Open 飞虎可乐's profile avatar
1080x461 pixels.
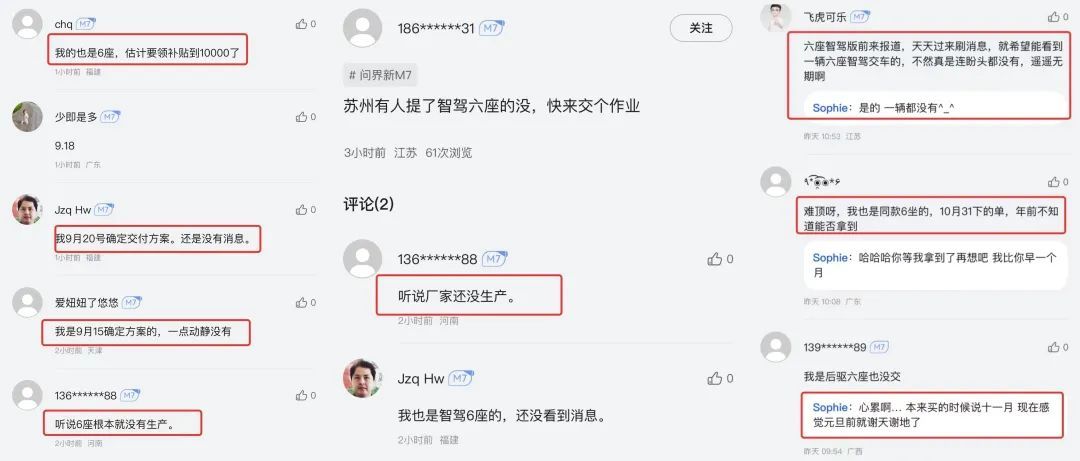(776, 17)
